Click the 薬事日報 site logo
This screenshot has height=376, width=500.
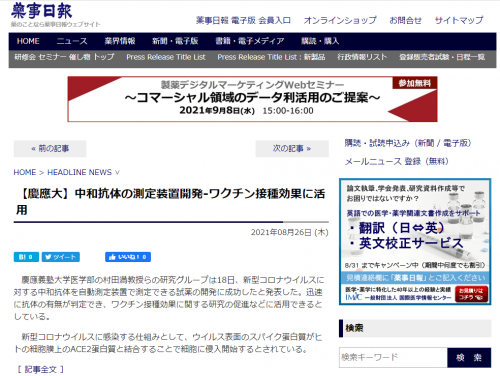[42, 11]
